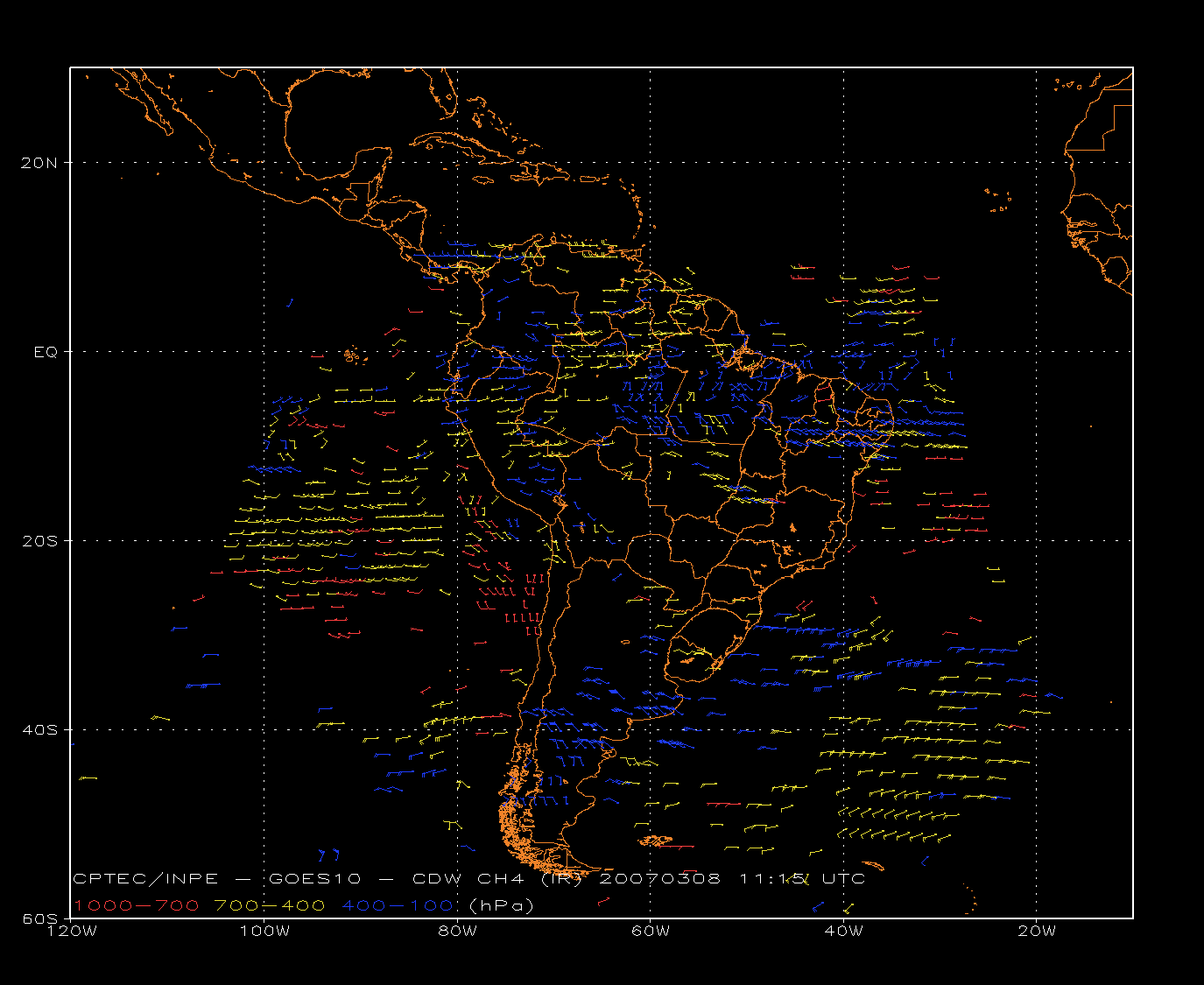Click the 120W longitude label
1204x985 pixels.
[72, 931]
